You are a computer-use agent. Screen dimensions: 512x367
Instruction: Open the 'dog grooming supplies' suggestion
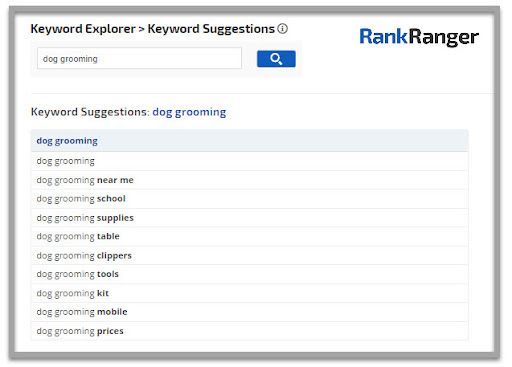pyautogui.click(x=250, y=218)
